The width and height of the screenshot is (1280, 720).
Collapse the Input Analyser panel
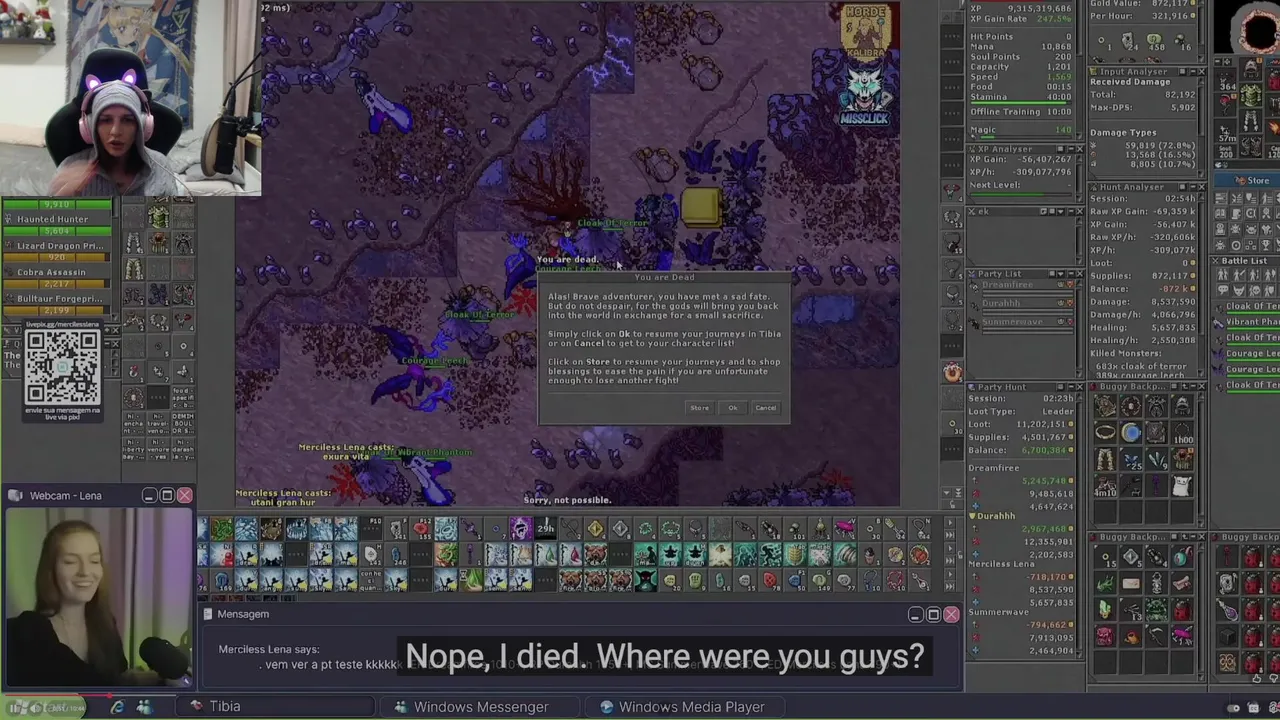[x=1191, y=72]
